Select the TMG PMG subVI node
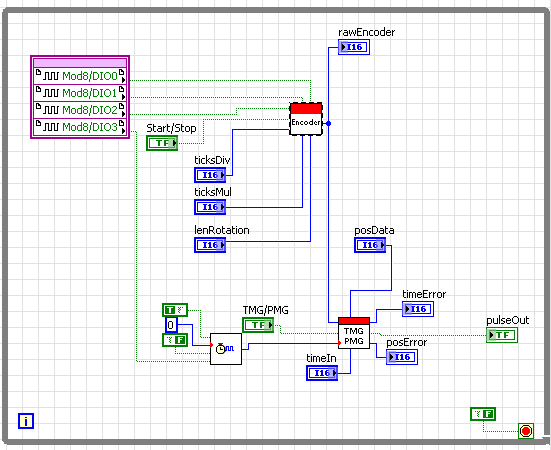 pos(354,333)
